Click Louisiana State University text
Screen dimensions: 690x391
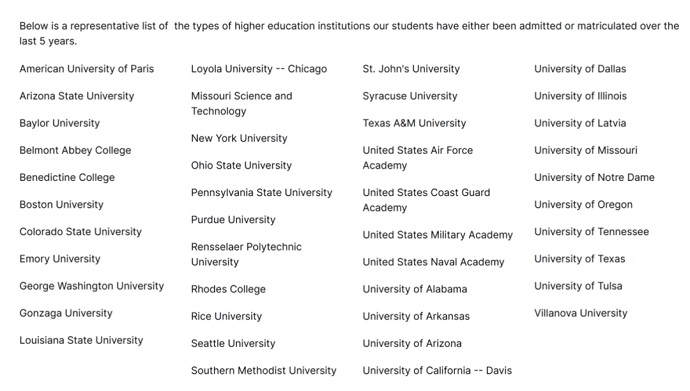(x=81, y=340)
